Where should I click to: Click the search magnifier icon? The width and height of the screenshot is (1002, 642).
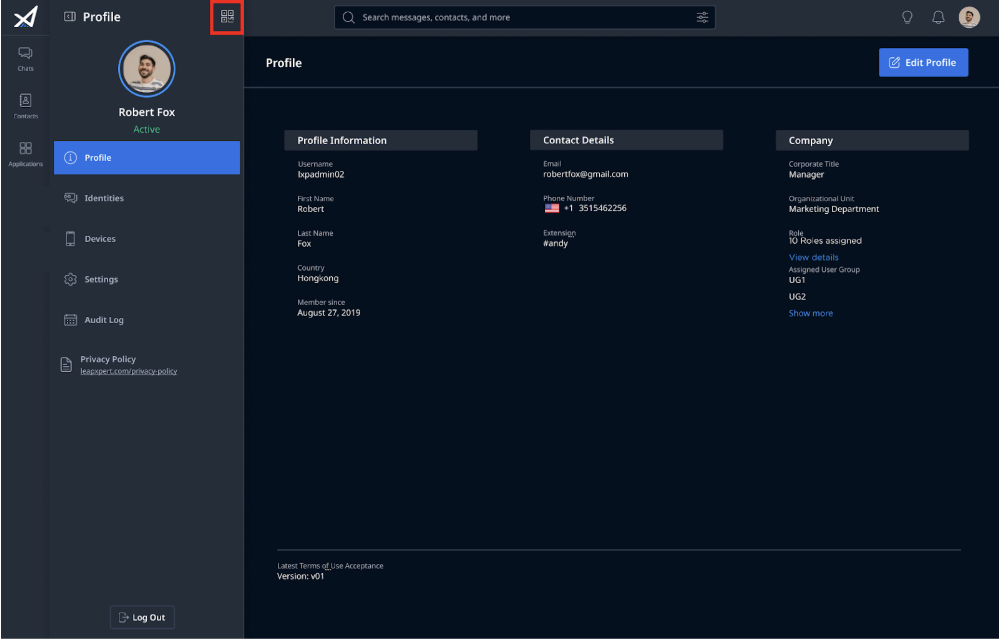349,17
